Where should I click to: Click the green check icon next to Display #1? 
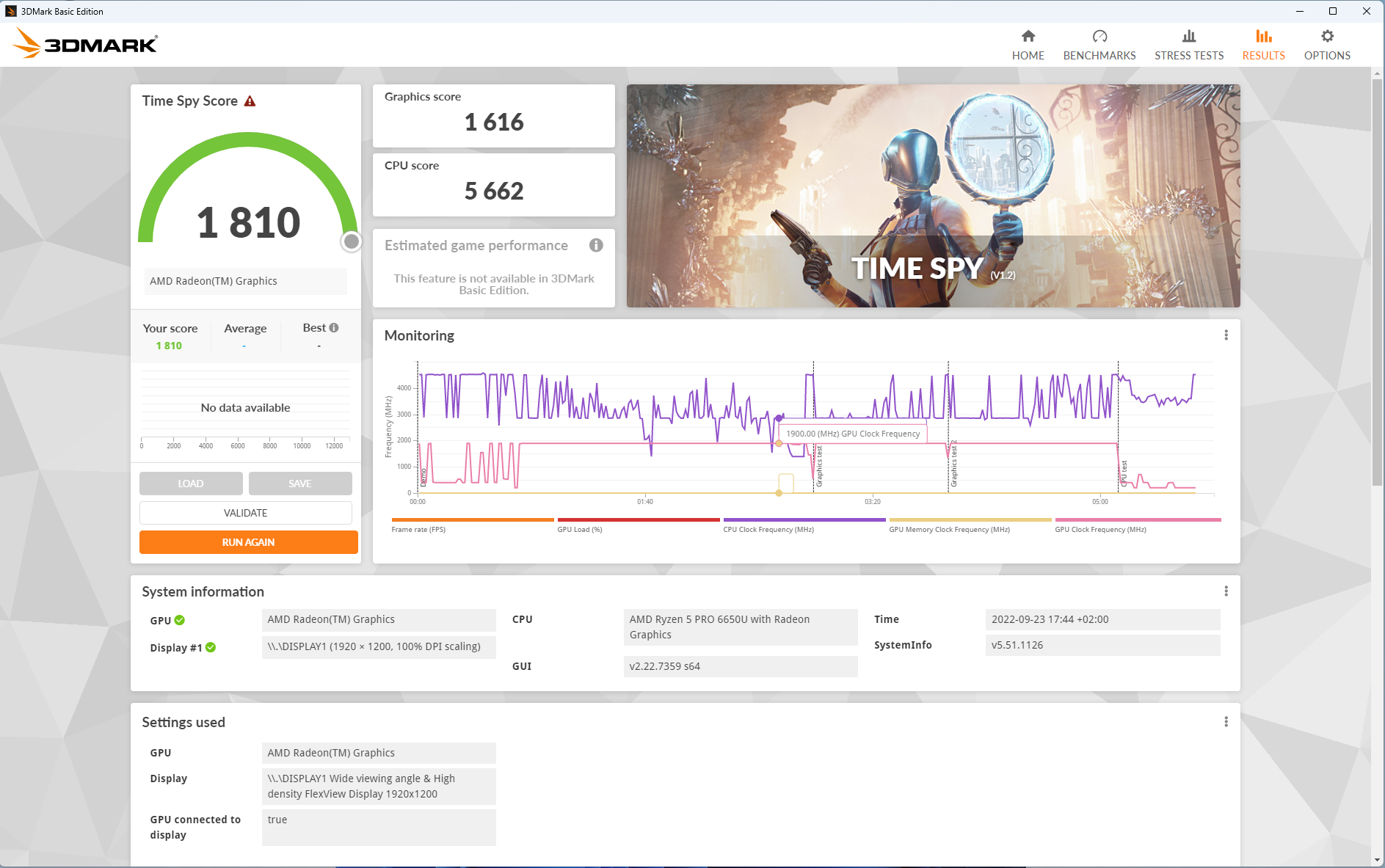pos(211,647)
